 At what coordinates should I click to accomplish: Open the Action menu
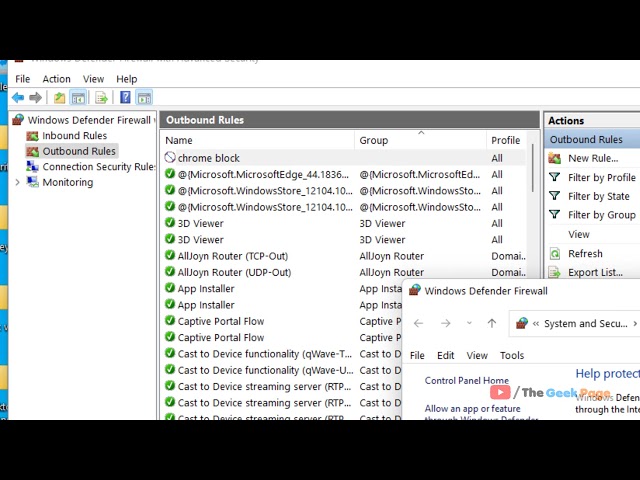(56, 79)
